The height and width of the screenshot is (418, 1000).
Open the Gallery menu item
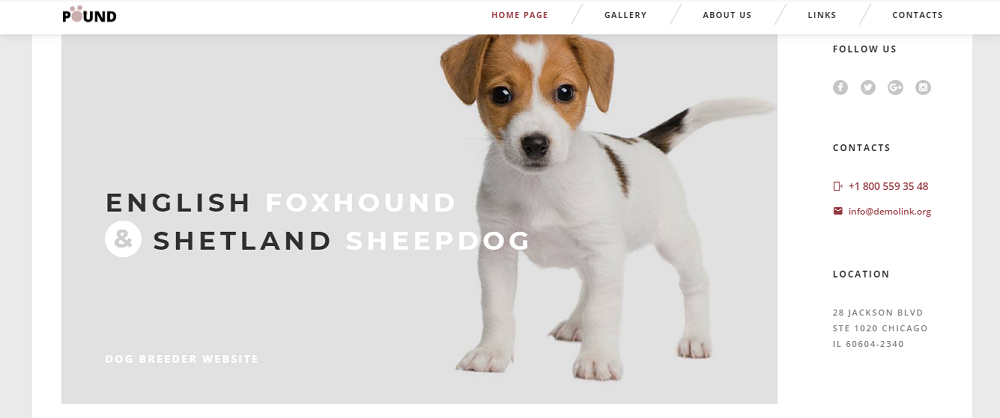click(625, 15)
